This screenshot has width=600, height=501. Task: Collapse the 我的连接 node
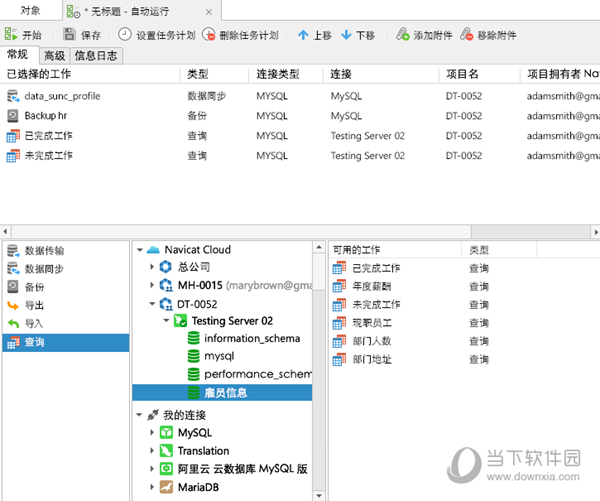(139, 415)
